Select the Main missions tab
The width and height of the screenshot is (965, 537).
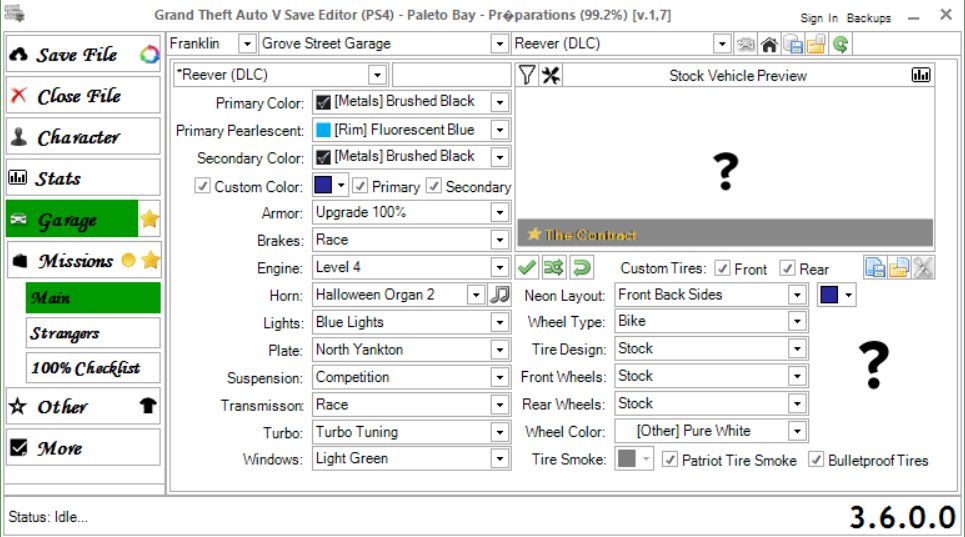[93, 298]
